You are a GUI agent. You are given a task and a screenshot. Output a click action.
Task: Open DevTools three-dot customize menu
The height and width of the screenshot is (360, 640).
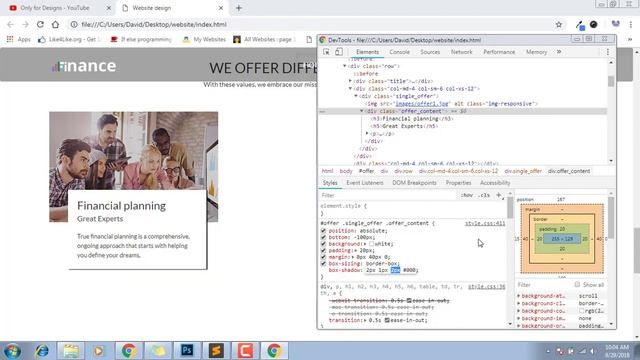pos(607,52)
